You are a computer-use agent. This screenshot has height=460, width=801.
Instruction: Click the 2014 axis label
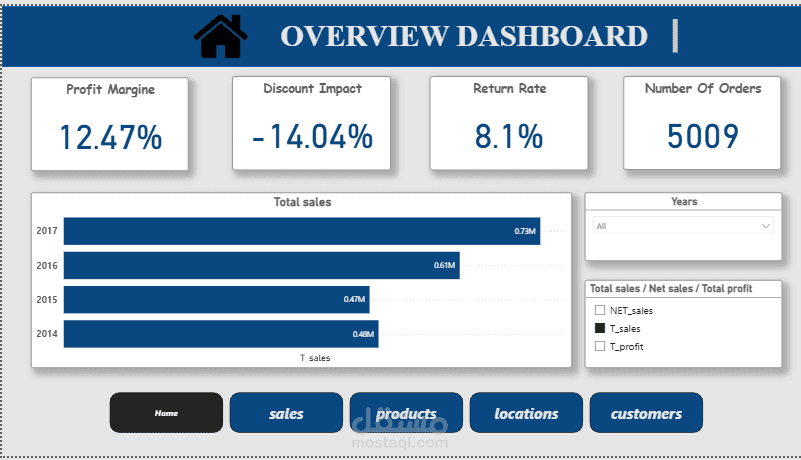46,334
